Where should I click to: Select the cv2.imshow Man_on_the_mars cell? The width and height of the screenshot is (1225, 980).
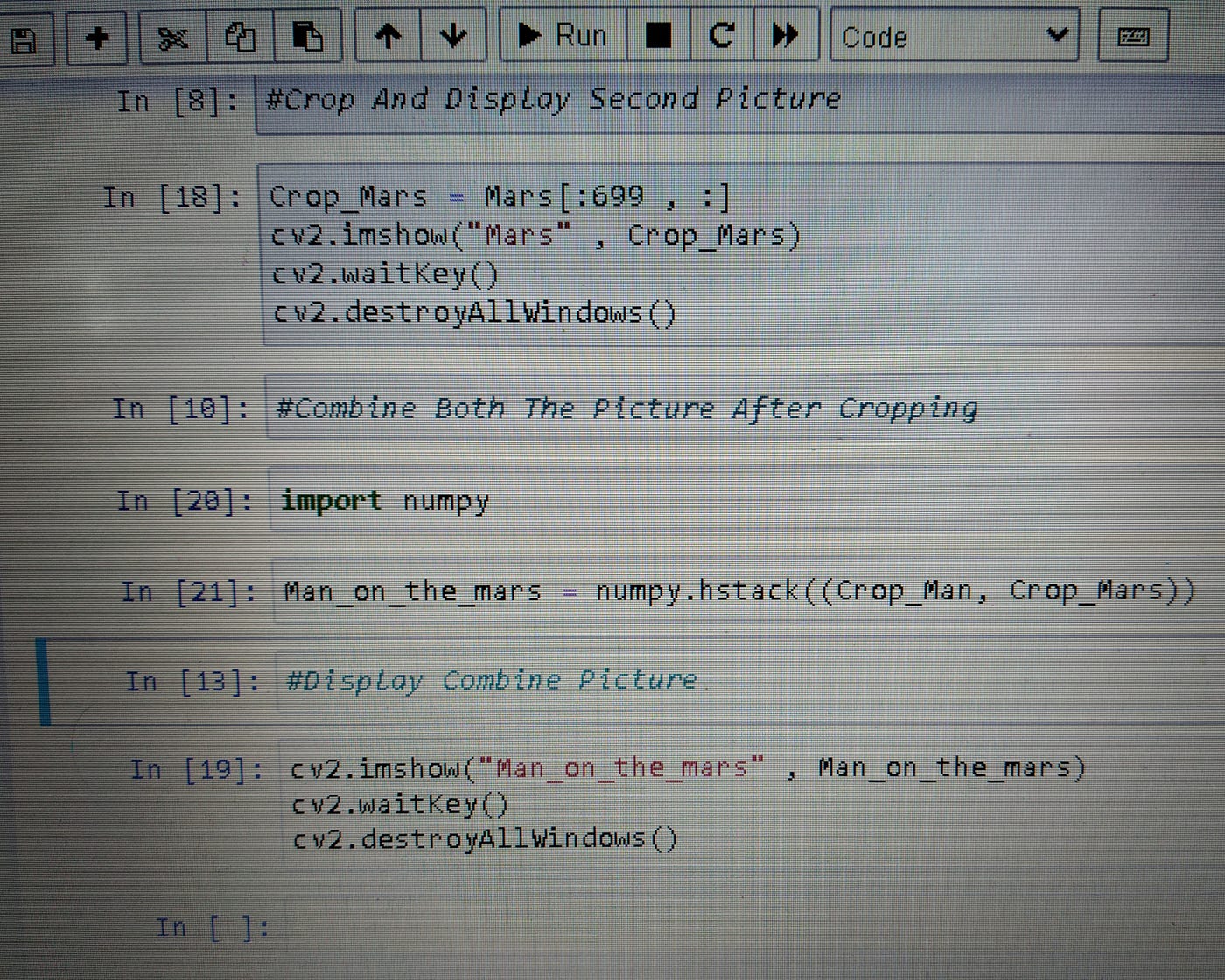pyautogui.click(x=752, y=805)
